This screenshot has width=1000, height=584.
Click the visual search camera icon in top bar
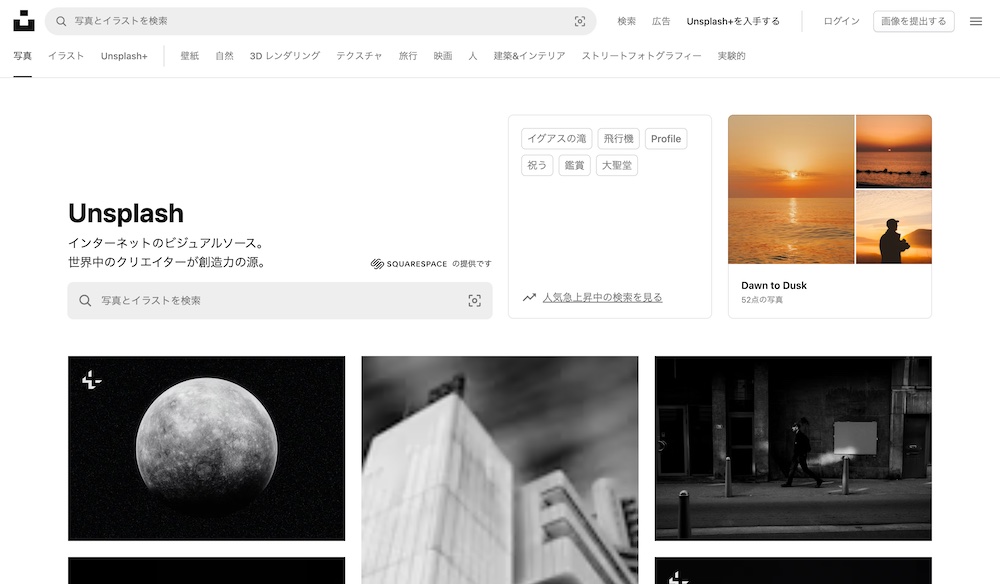click(x=580, y=21)
